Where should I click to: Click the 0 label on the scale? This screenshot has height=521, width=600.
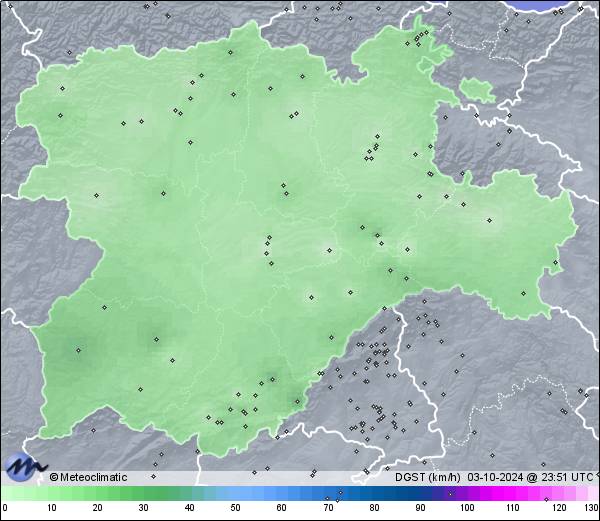click(5, 508)
